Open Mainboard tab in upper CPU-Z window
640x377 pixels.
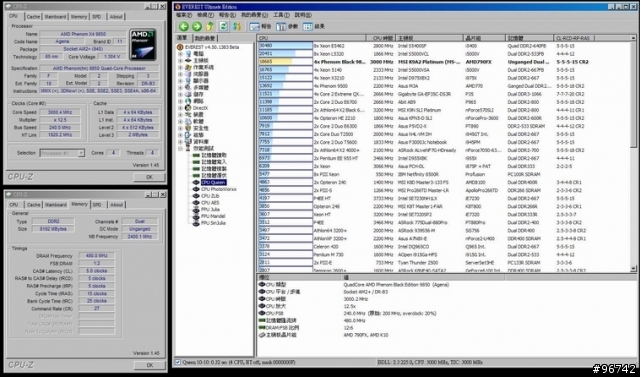[56, 17]
